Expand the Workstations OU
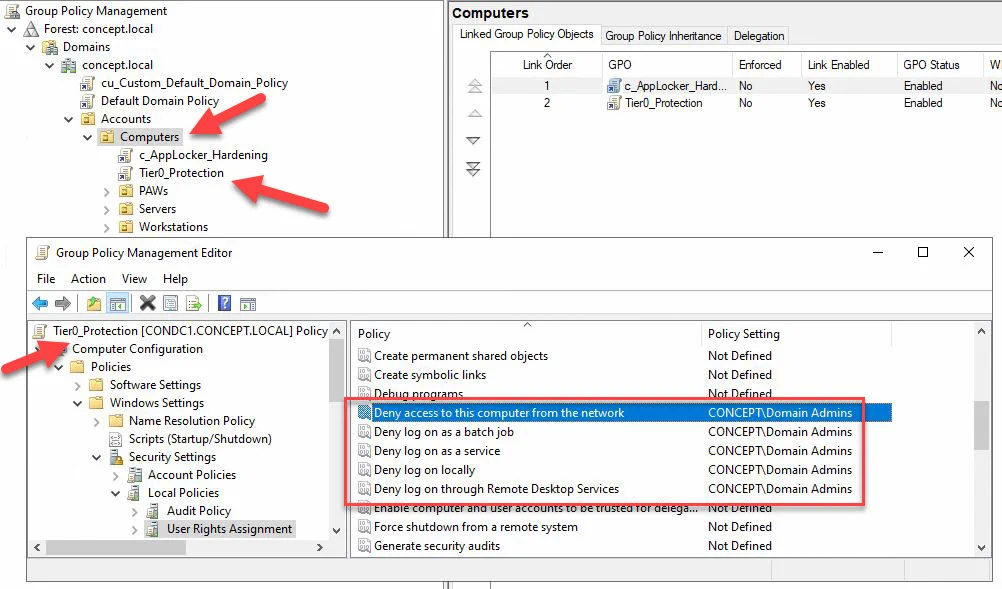This screenshot has width=1002, height=589. pos(107,227)
